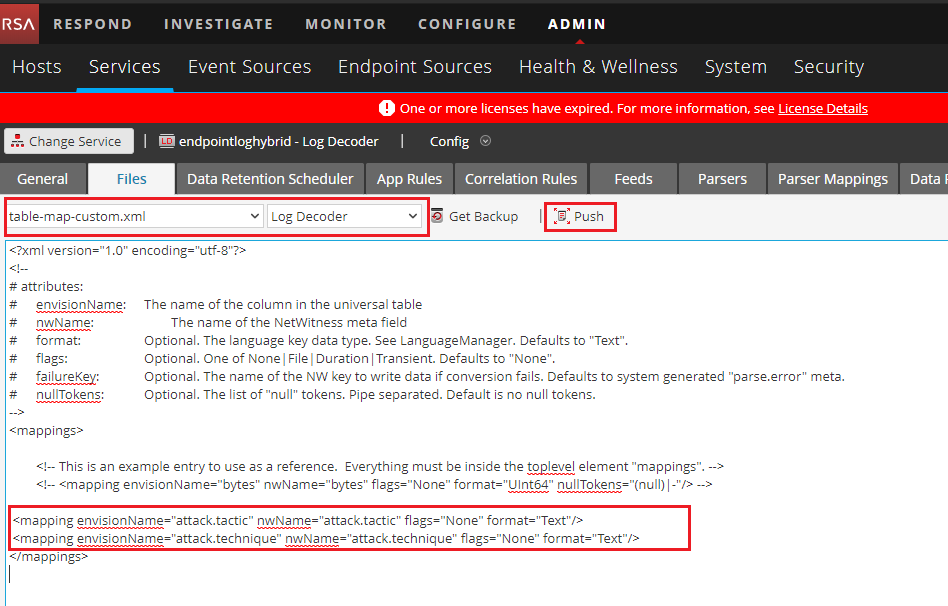The width and height of the screenshot is (948, 606).
Task: Click the red license warning icon
Action: coord(386,108)
